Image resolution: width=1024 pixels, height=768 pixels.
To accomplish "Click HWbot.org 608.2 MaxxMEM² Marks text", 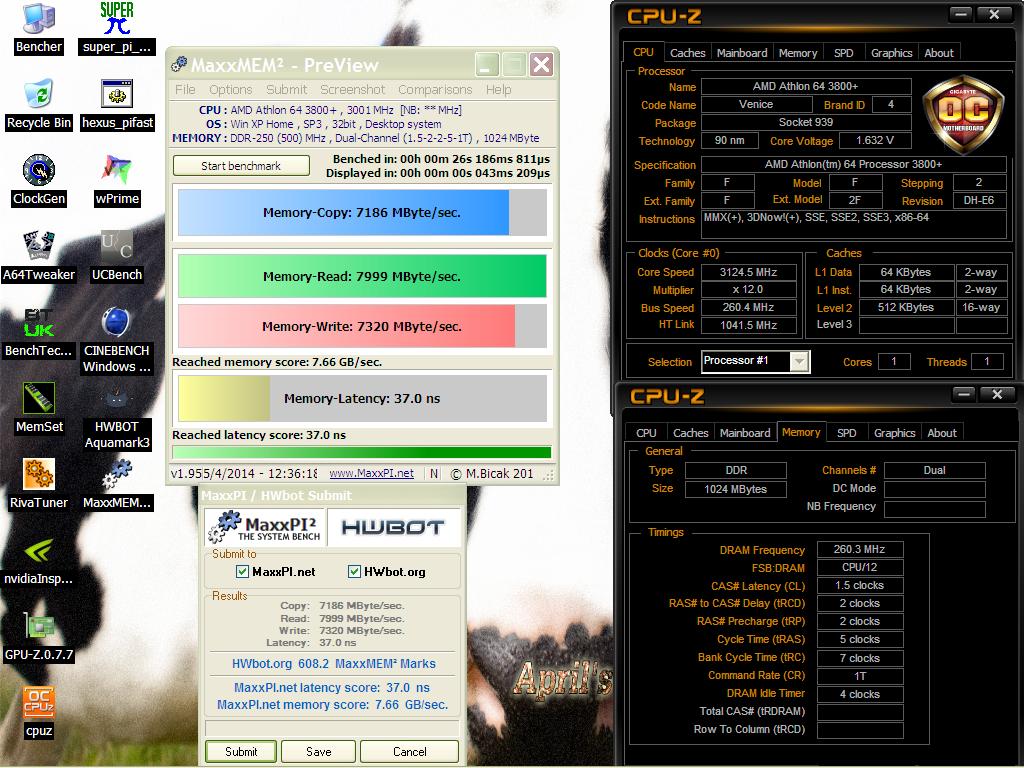I will tap(334, 664).
